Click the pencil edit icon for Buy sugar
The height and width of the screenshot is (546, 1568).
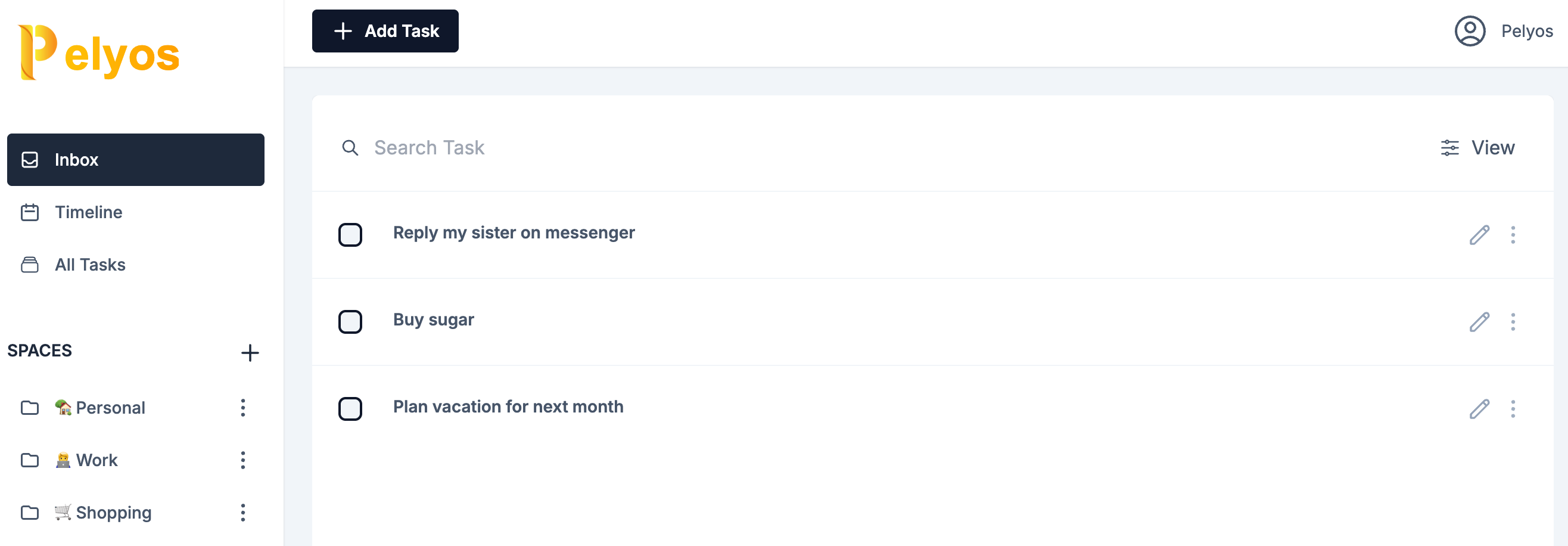(1479, 321)
